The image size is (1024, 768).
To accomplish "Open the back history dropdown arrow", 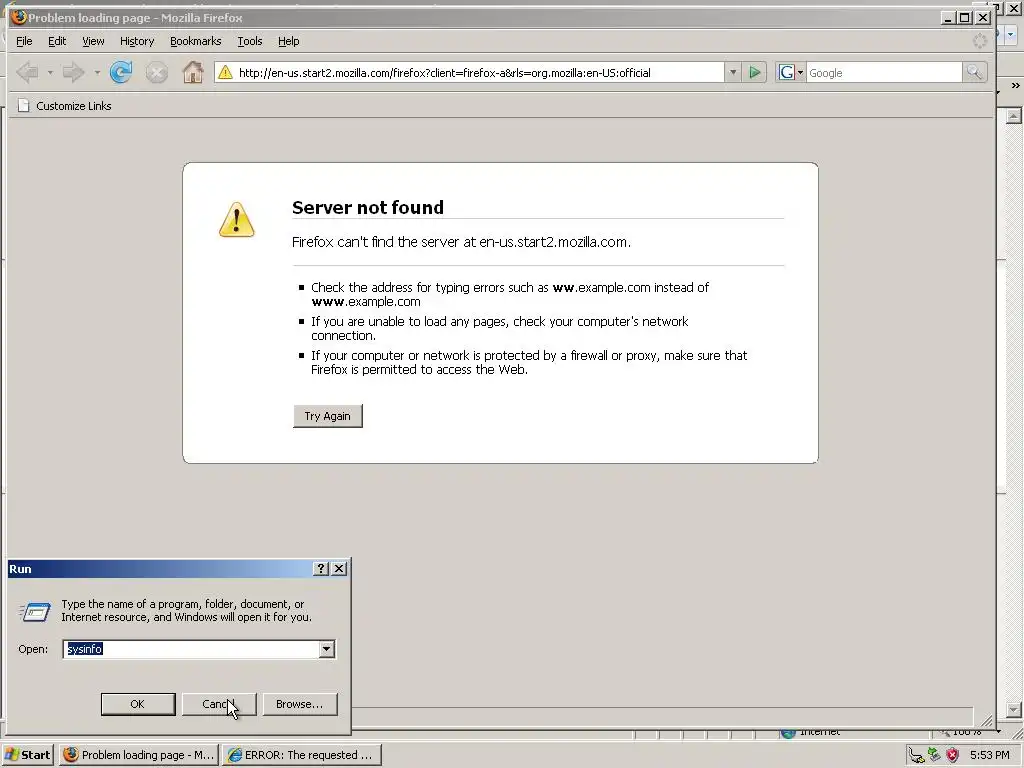I will [50, 72].
